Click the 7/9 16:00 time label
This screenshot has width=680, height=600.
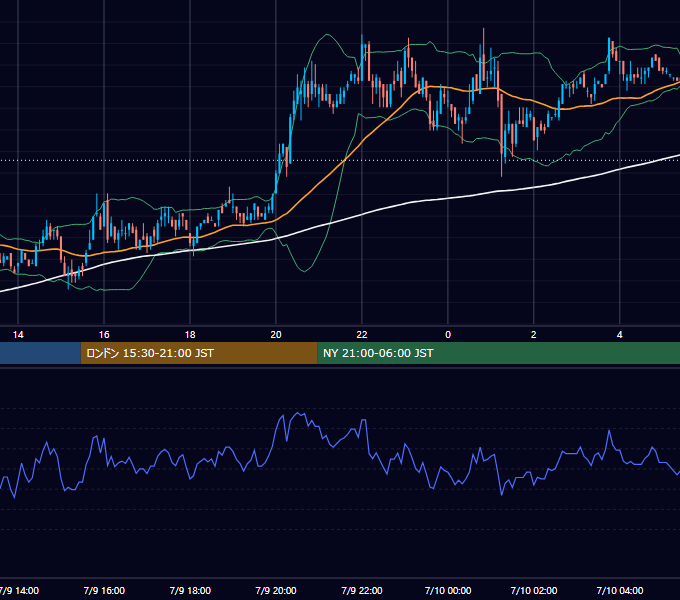(104, 590)
